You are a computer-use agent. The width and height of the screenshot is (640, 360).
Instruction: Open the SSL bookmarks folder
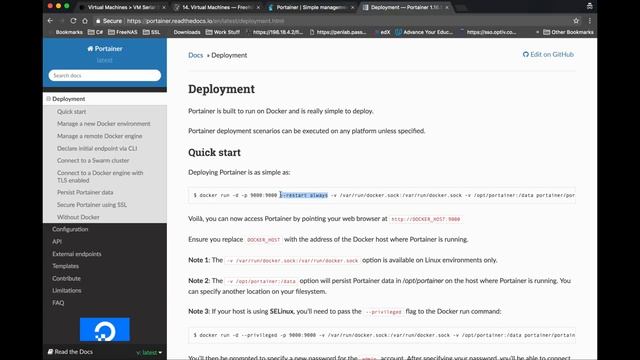click(x=151, y=32)
